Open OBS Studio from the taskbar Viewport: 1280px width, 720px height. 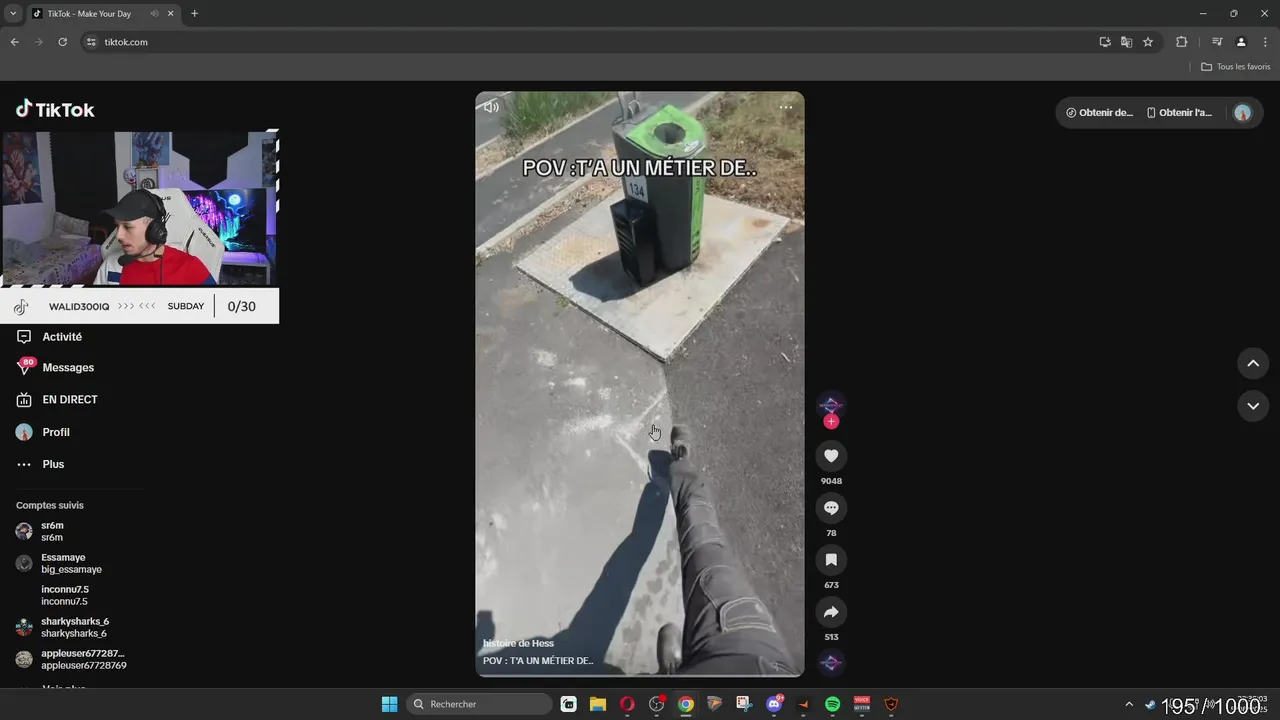coord(656,704)
